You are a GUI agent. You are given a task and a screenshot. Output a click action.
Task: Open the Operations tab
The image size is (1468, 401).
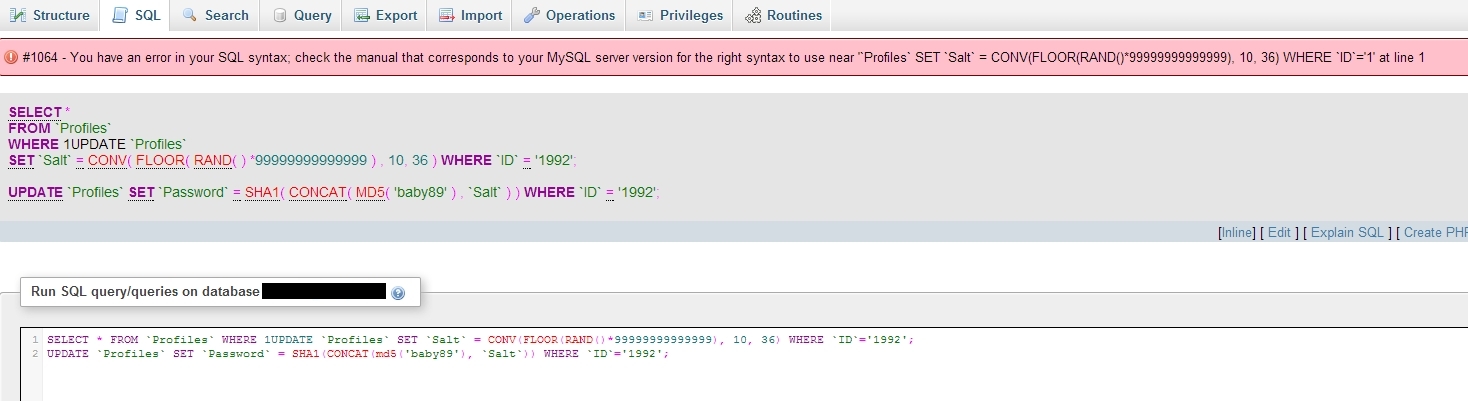pos(569,15)
